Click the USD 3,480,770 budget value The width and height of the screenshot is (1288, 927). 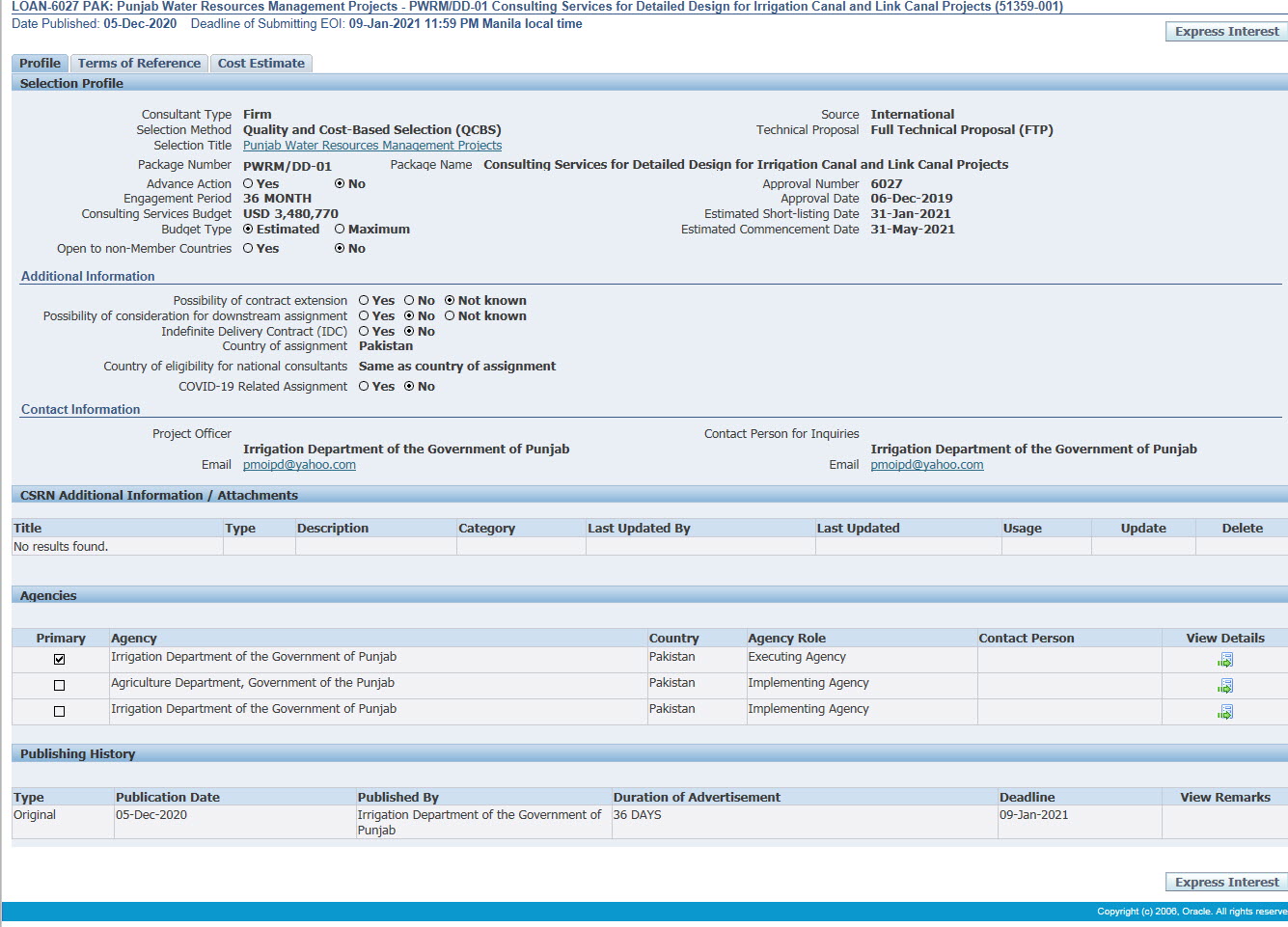pyautogui.click(x=290, y=214)
